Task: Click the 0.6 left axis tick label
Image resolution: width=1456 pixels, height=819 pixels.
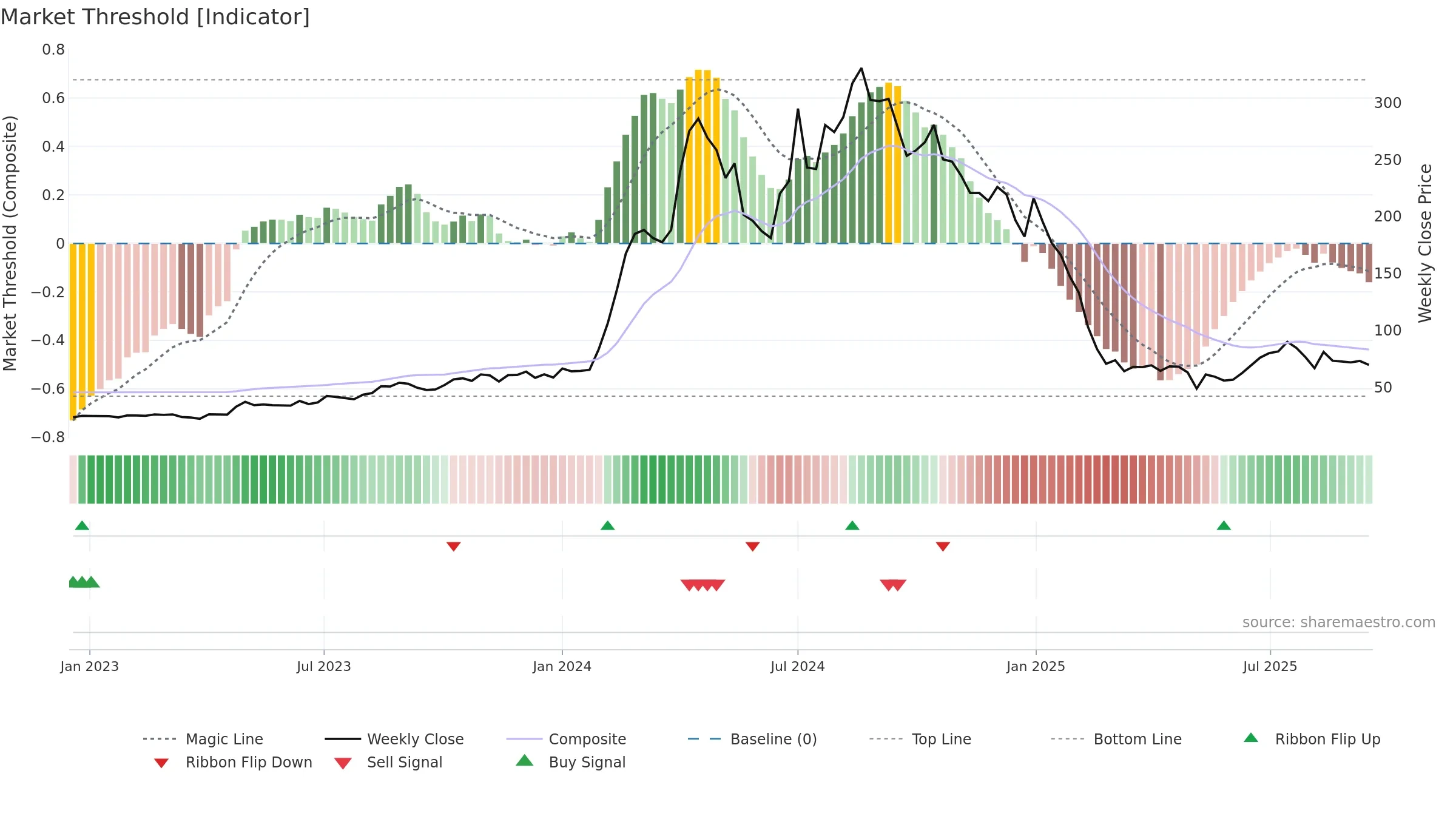Action: [53, 98]
